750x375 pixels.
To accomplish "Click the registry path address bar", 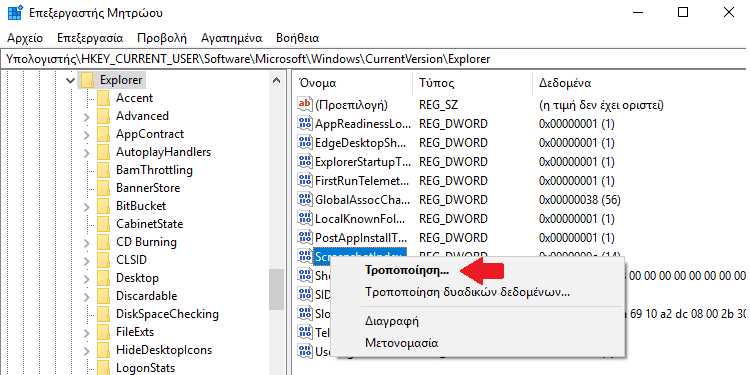I will click(373, 59).
